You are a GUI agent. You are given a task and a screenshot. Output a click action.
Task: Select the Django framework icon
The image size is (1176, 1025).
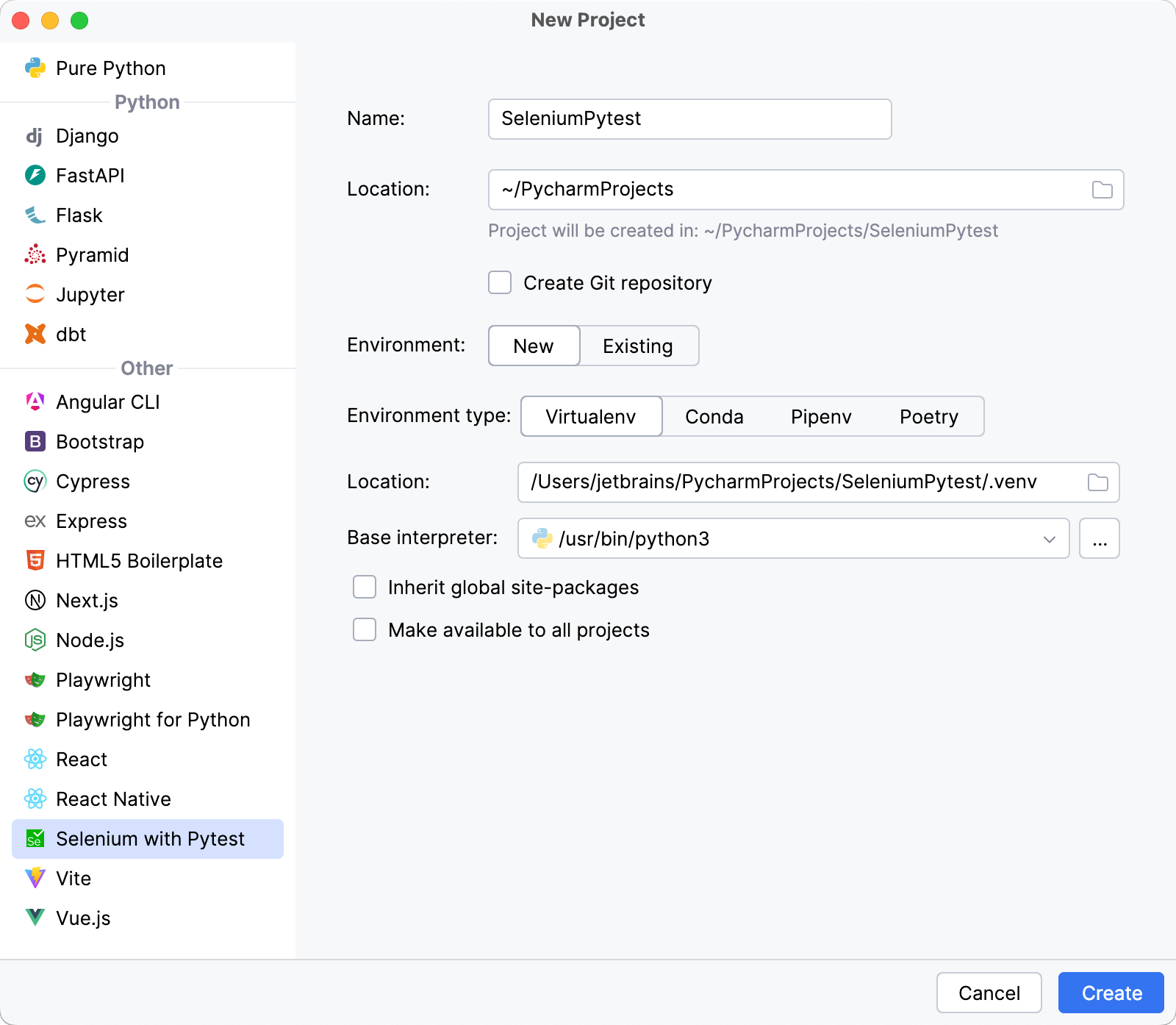tap(35, 136)
